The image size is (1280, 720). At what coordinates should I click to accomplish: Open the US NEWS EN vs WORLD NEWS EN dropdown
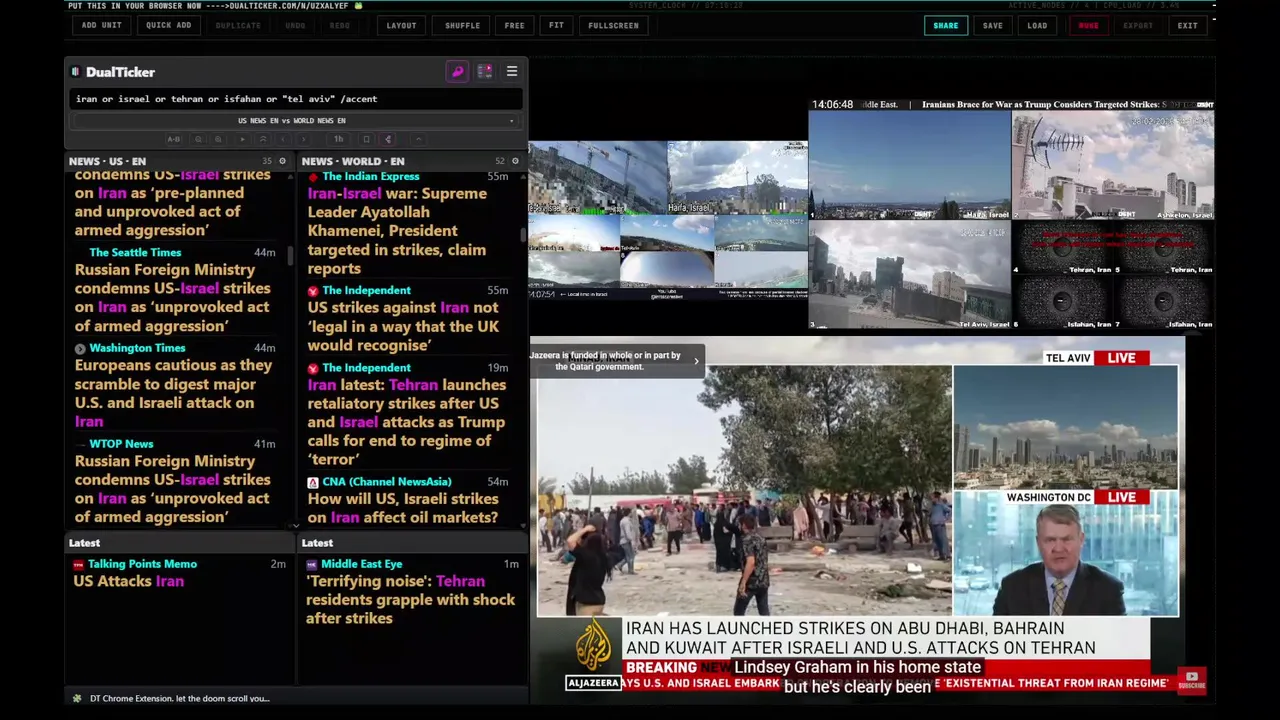pos(295,120)
